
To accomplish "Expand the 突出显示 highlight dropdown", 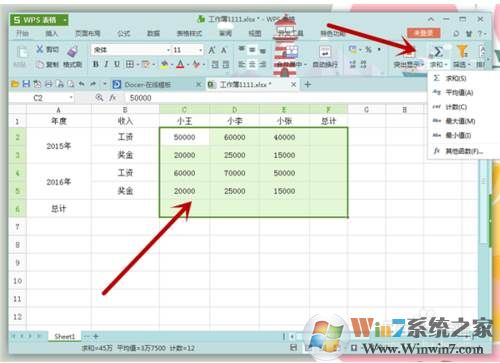I will [x=409, y=64].
